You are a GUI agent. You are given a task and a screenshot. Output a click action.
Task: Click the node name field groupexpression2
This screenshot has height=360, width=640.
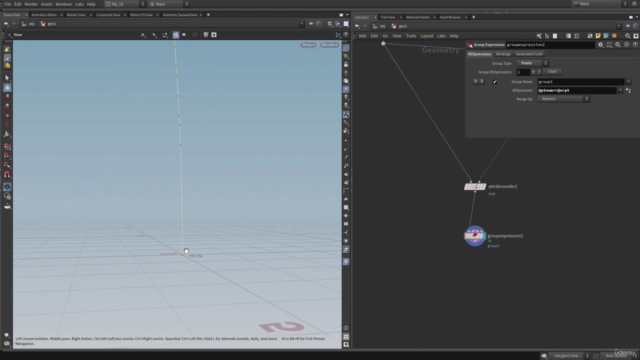tap(550, 45)
